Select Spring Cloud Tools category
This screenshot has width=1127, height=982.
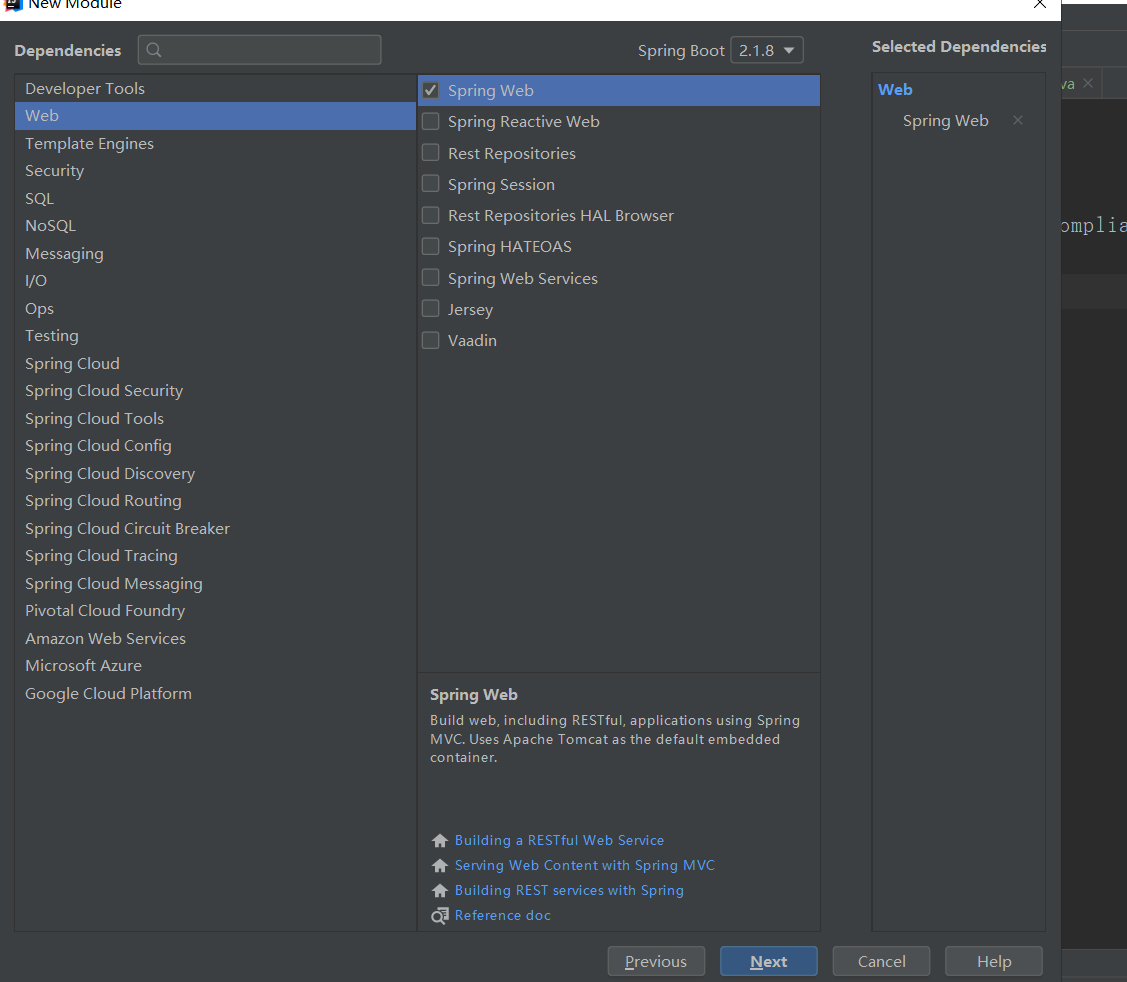pos(215,418)
